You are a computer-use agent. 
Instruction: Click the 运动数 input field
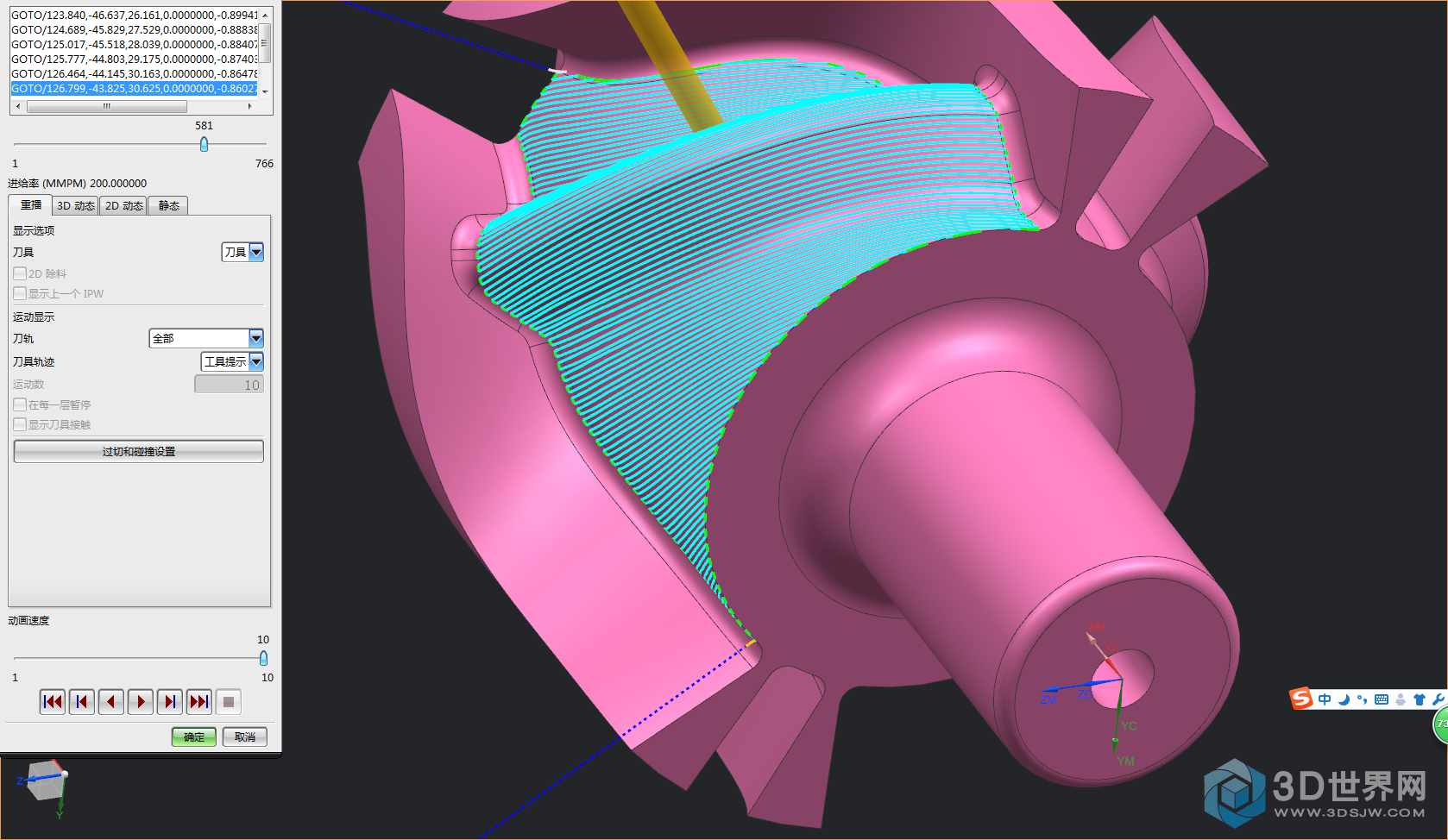(x=229, y=385)
